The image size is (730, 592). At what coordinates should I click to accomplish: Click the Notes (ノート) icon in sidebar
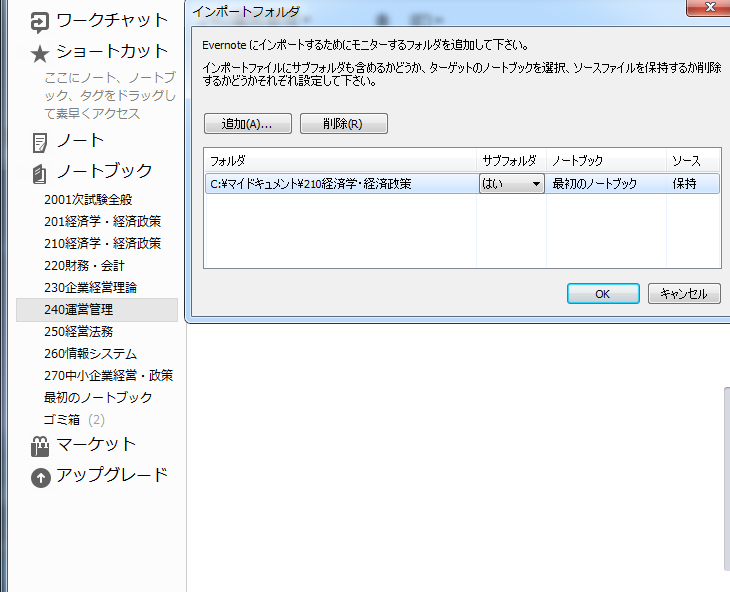tap(40, 142)
